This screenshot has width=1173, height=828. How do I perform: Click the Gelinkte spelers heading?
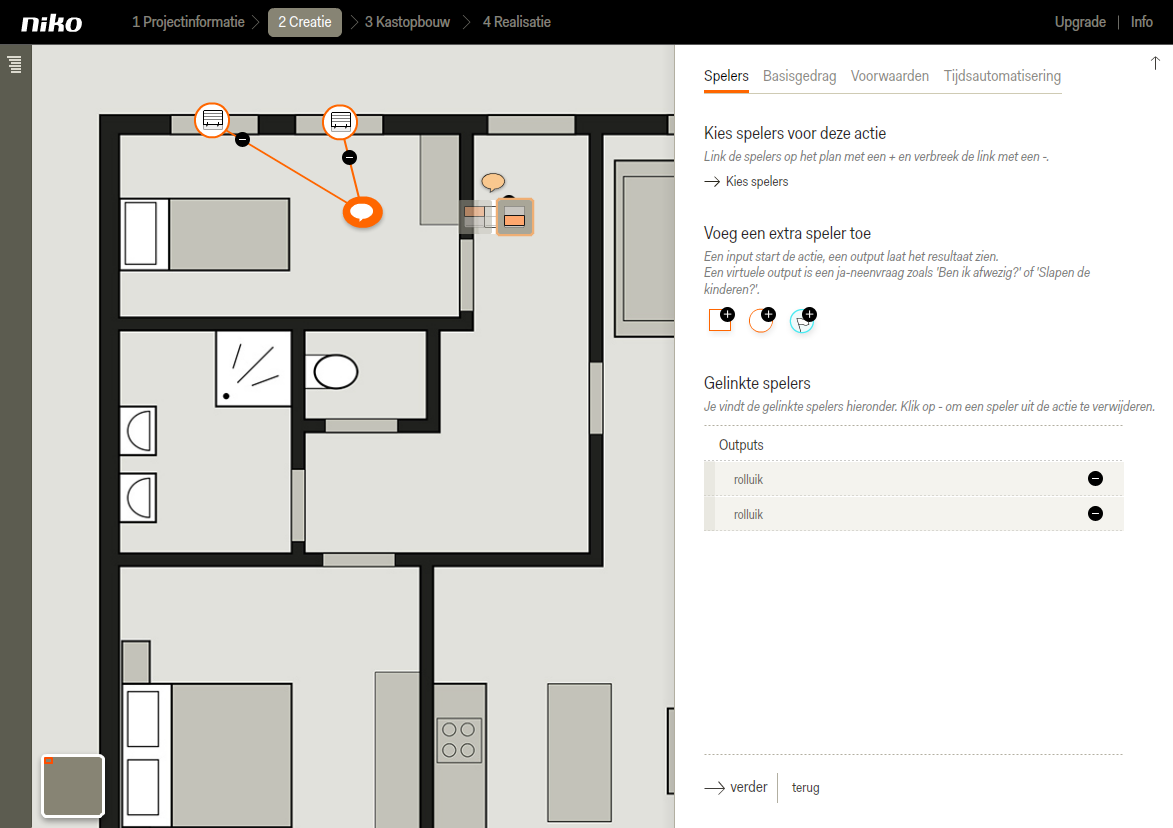point(757,384)
